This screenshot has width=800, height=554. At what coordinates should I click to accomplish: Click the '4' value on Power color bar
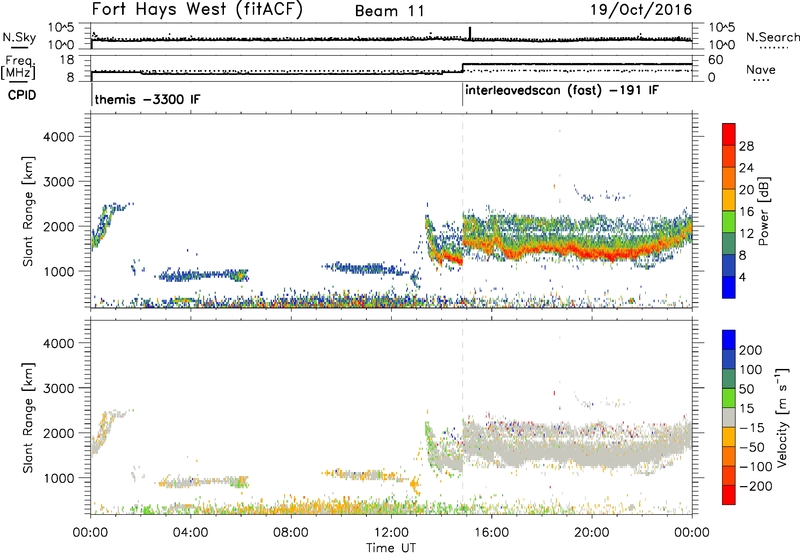pyautogui.click(x=742, y=278)
